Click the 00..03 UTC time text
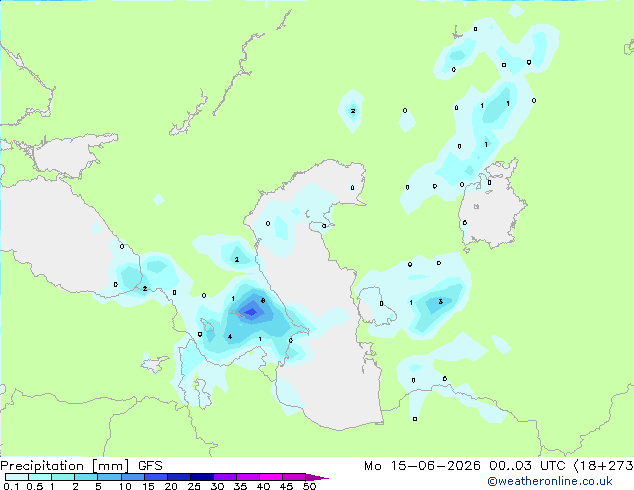Screen dimensions: 634x490 (527, 466)
